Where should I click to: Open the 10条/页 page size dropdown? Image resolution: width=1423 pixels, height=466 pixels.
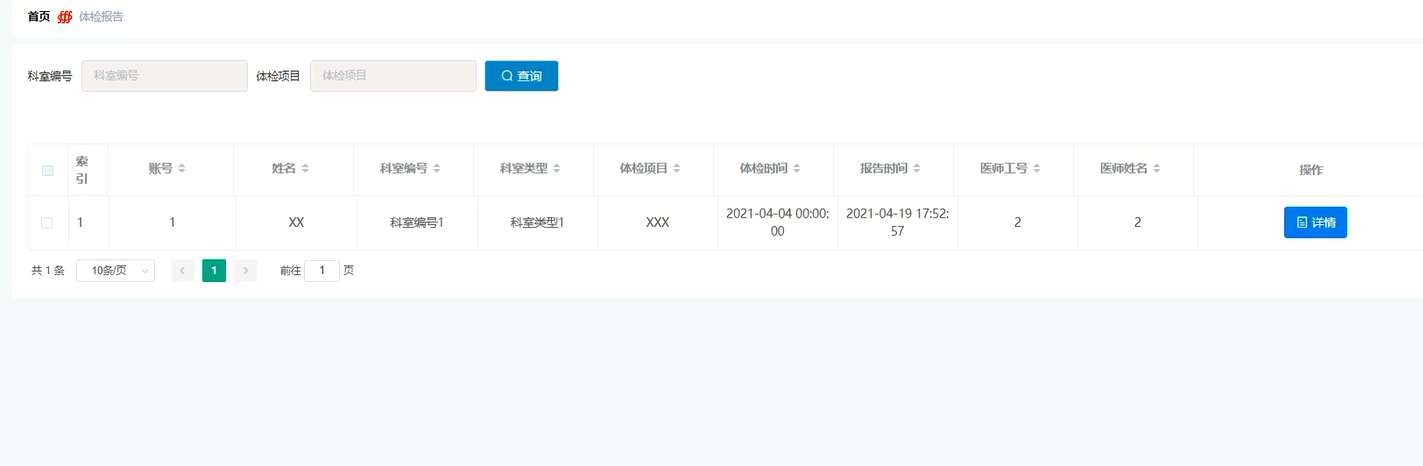pos(115,270)
